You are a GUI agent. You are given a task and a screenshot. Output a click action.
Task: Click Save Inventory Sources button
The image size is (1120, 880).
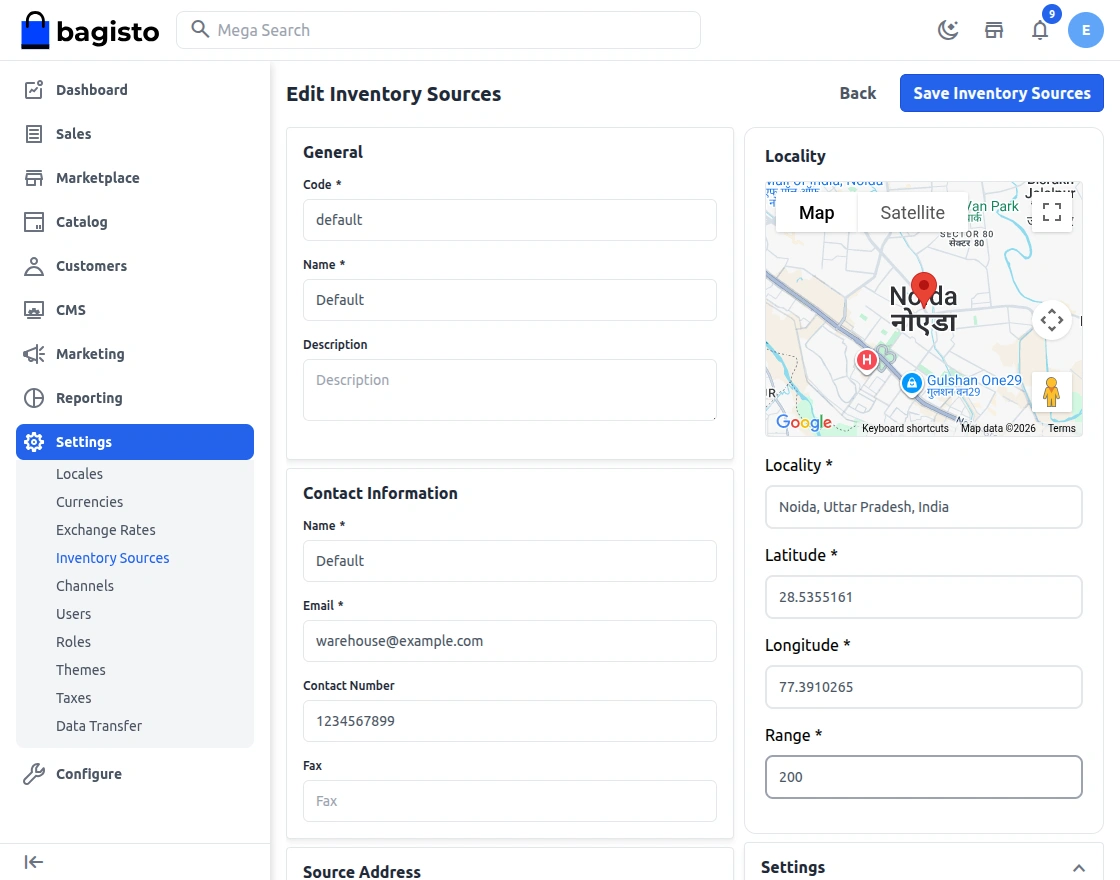(1001, 93)
